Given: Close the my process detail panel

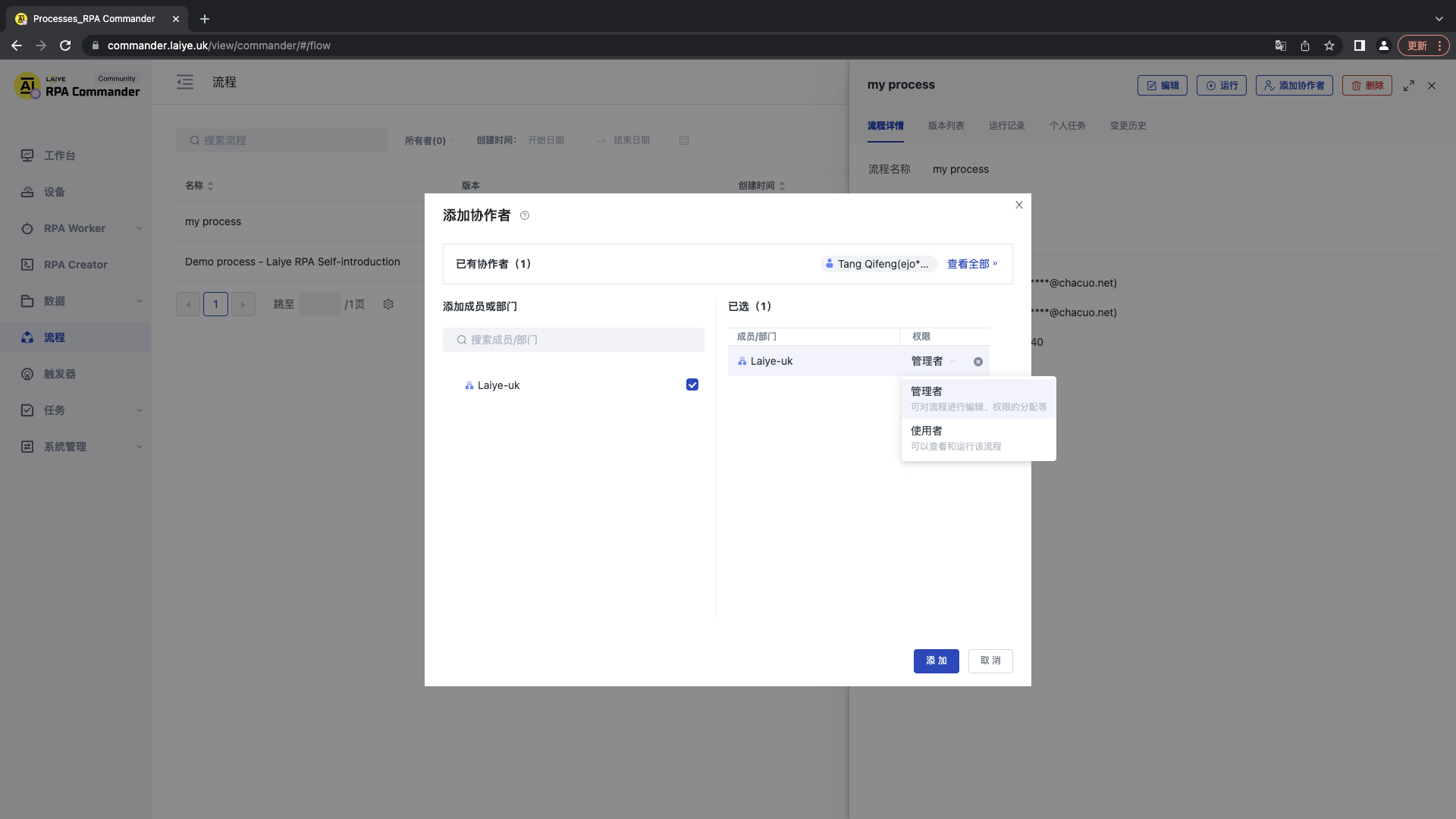Looking at the screenshot, I should point(1432,86).
